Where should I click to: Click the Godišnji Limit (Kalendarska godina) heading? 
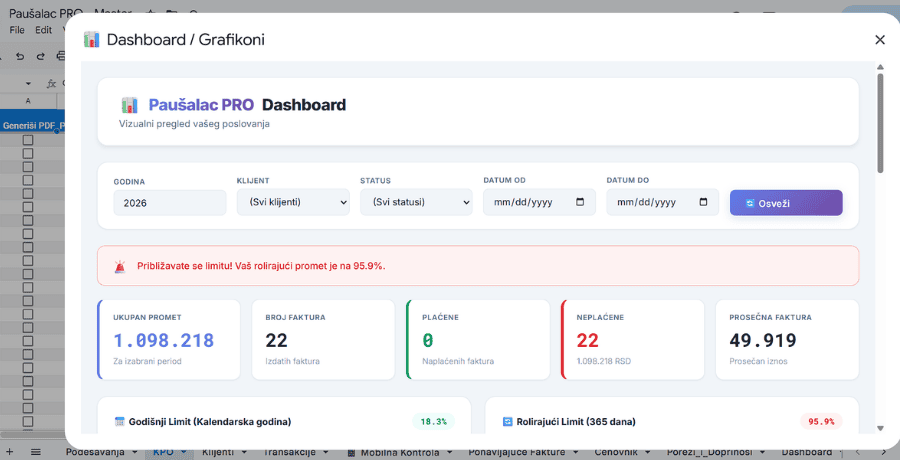pos(210,422)
